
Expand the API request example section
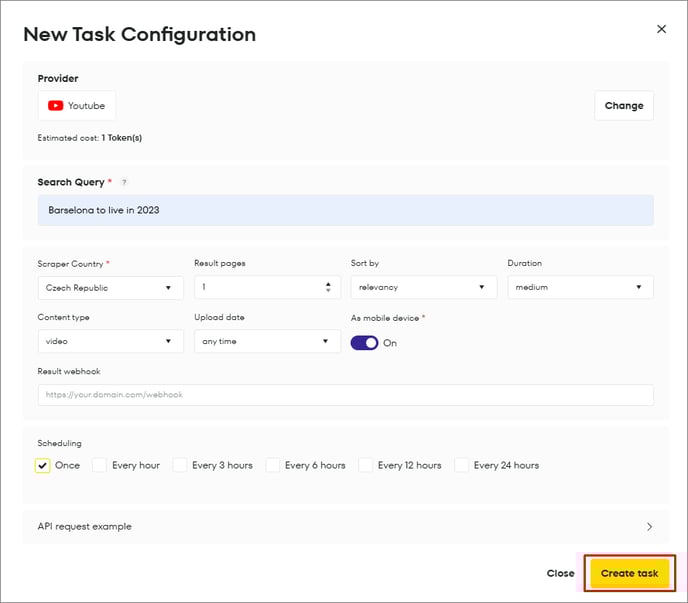tap(346, 527)
